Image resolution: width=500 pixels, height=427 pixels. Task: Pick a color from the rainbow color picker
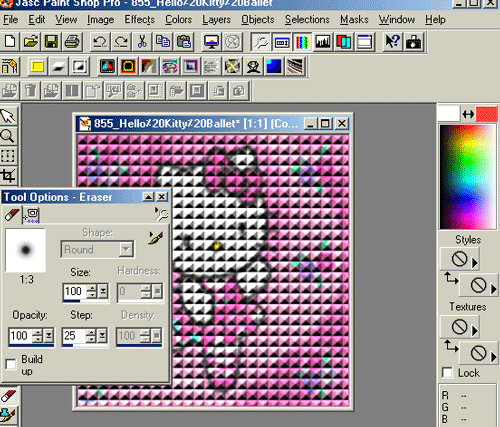467,177
